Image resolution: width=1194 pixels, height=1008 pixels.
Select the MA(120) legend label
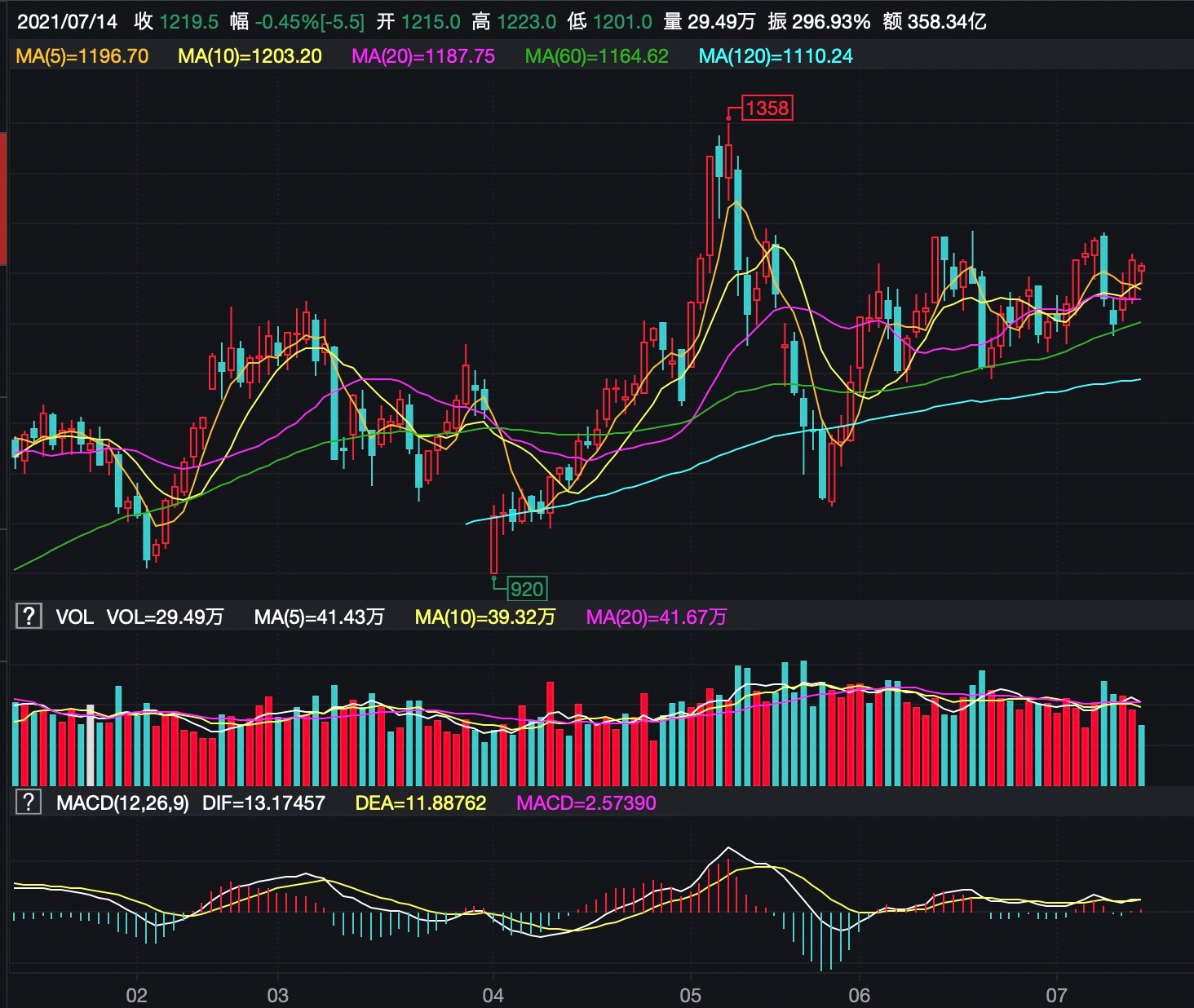tap(776, 57)
